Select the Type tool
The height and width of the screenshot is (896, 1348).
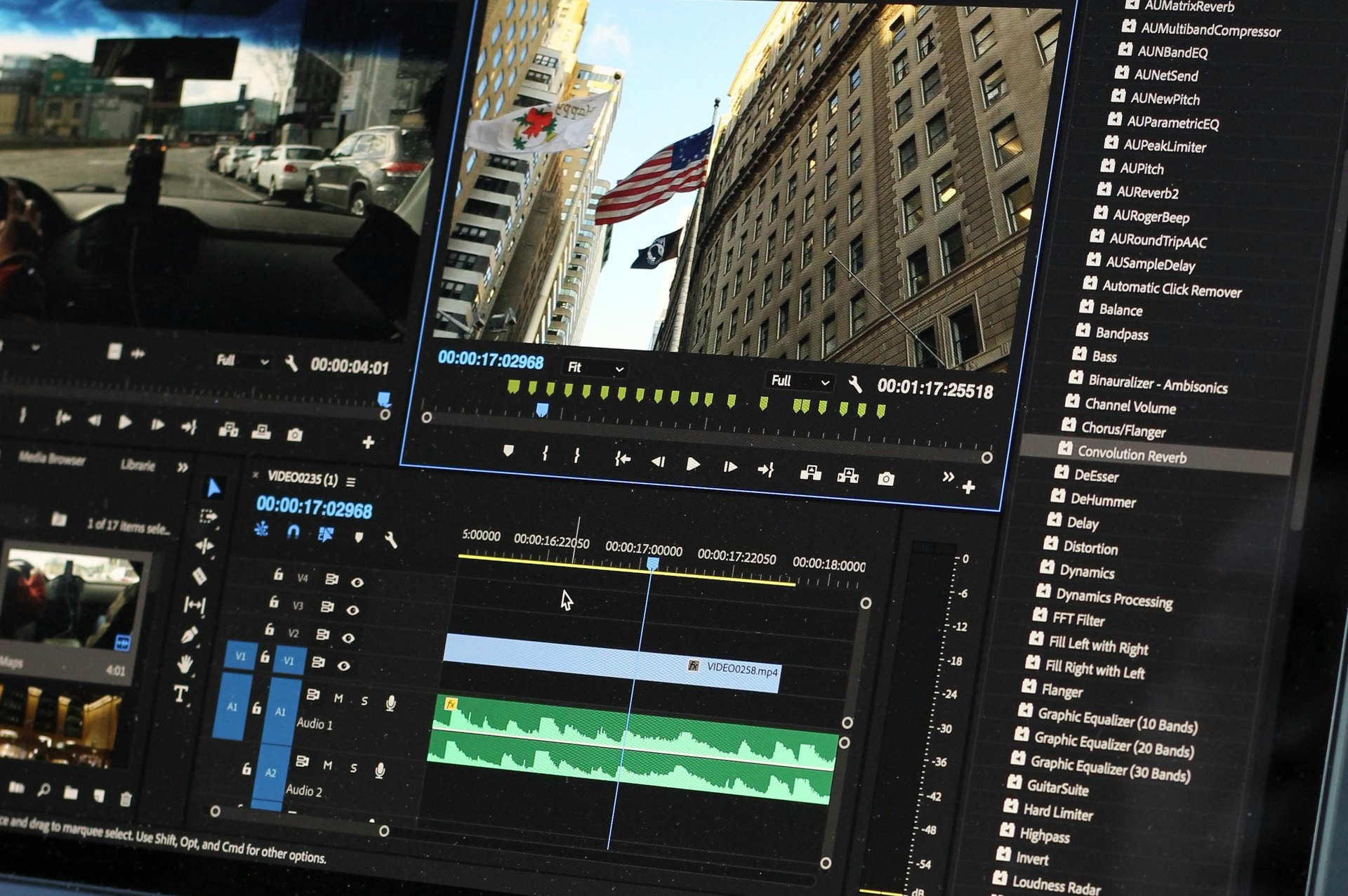coord(180,694)
